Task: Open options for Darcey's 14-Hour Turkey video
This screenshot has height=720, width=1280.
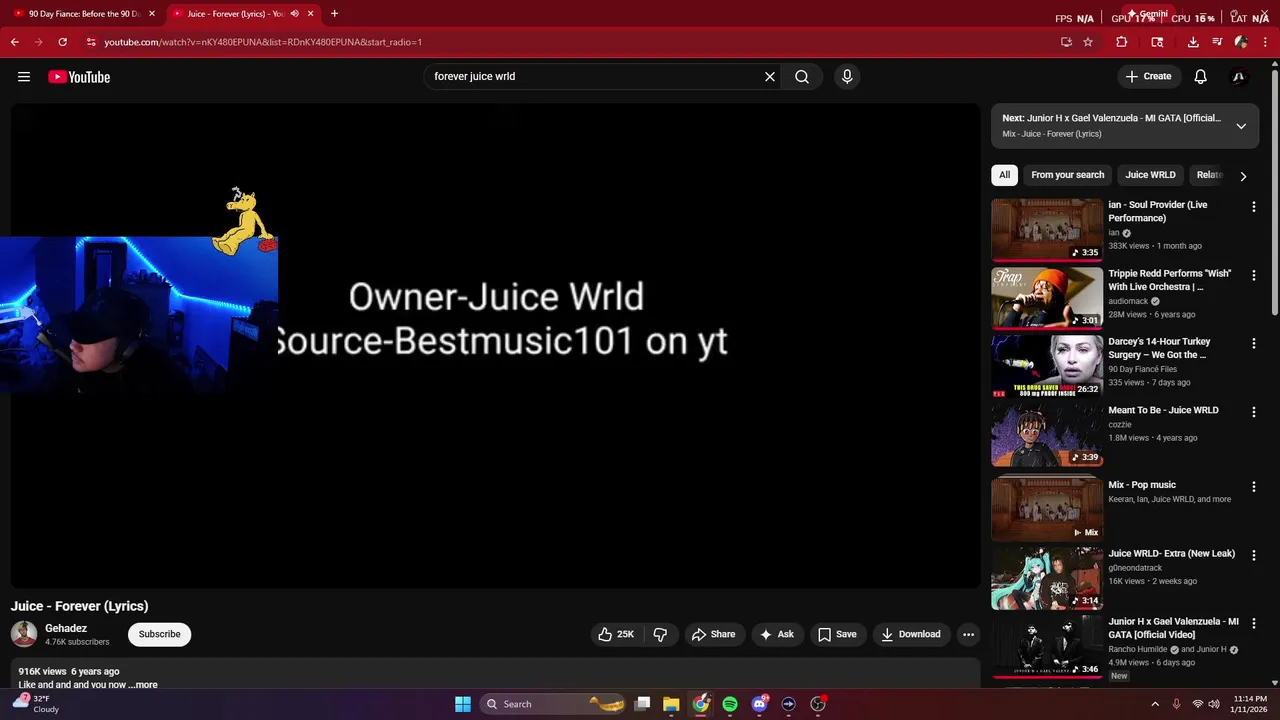Action: pyautogui.click(x=1253, y=343)
